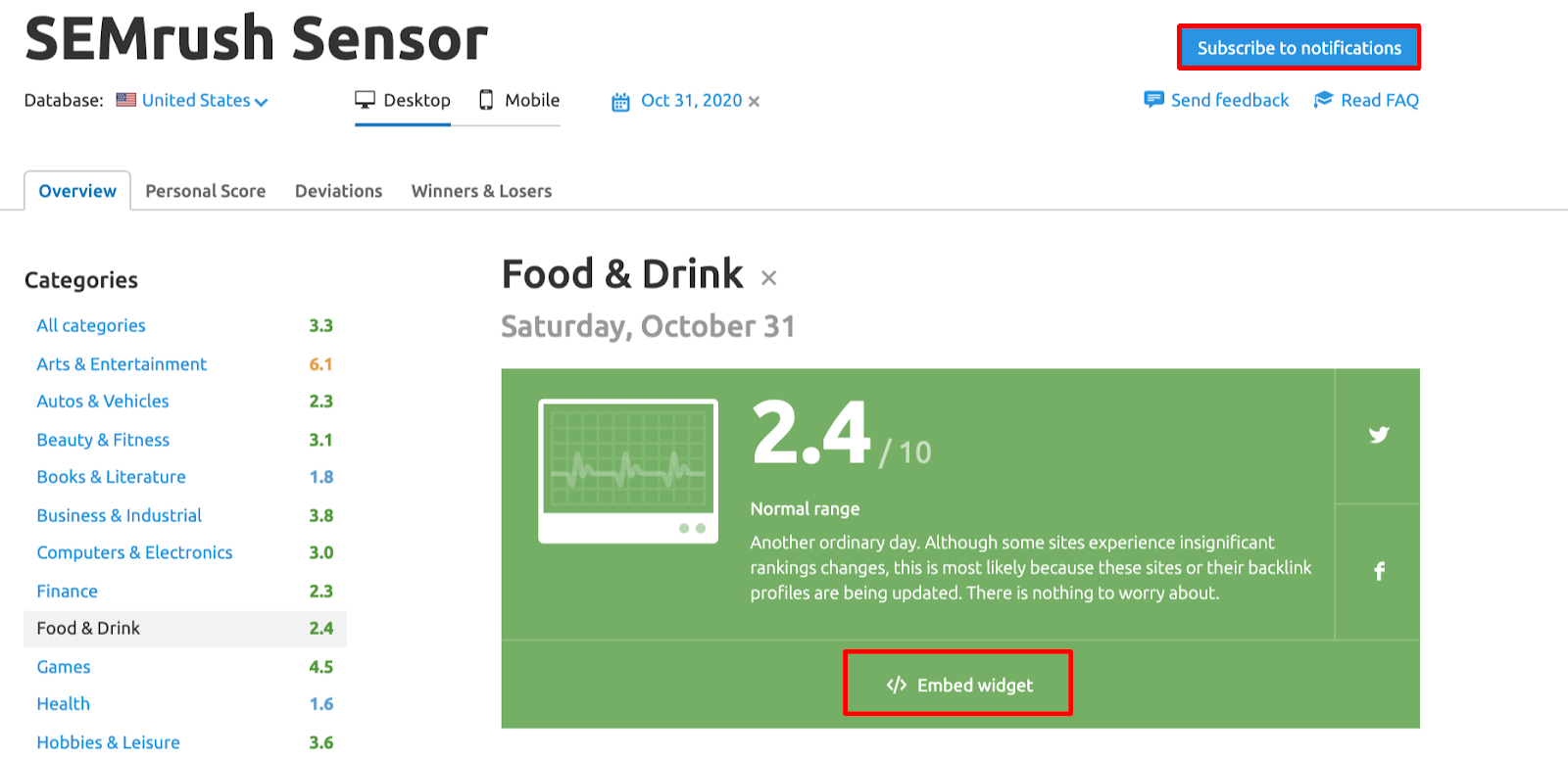Image resolution: width=1568 pixels, height=760 pixels.
Task: Open the Oct 31, 2020 date picker
Action: [x=691, y=100]
